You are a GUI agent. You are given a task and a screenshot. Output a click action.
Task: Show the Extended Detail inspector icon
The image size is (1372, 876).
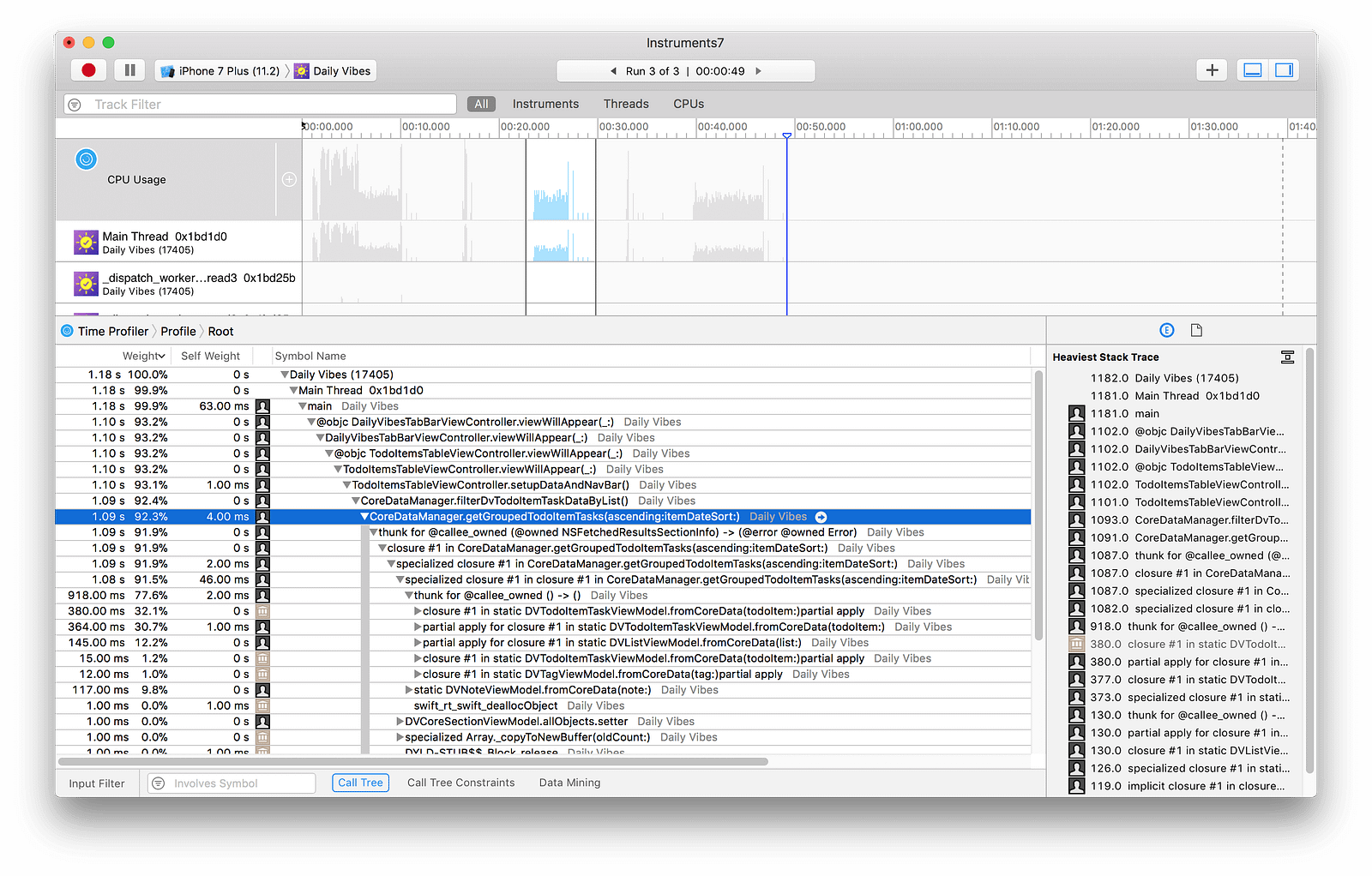[x=1166, y=330]
